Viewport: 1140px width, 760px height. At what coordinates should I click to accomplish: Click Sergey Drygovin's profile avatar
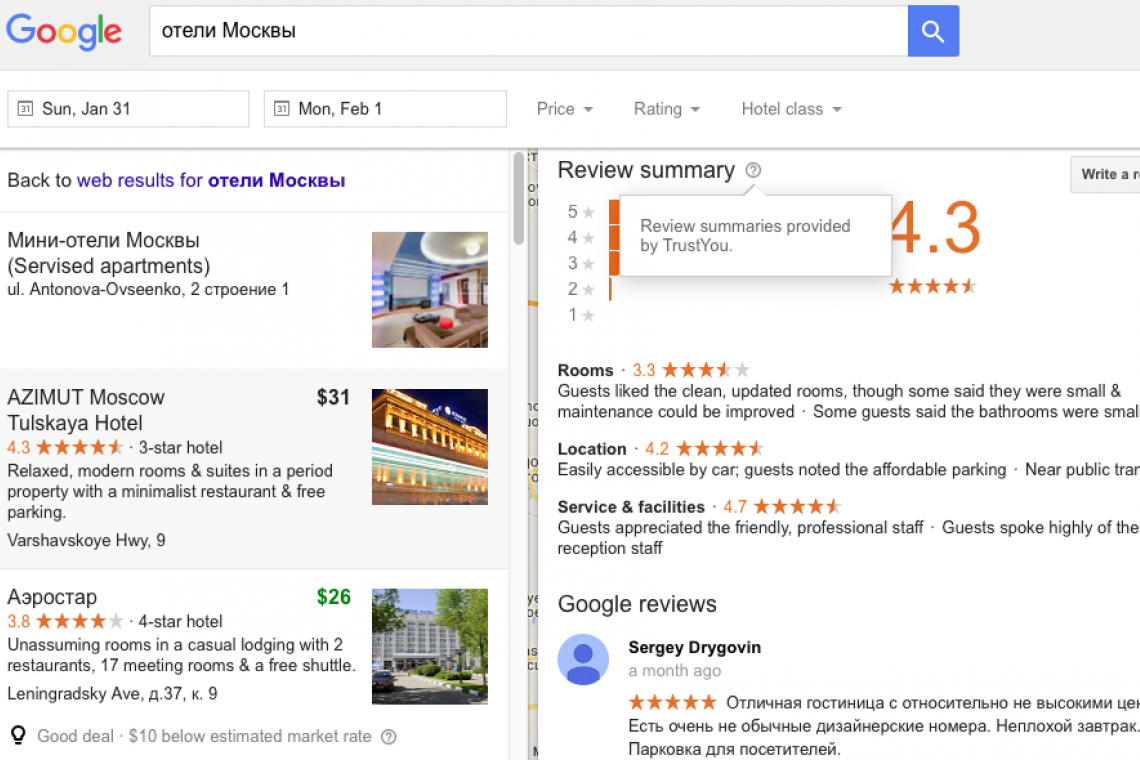[583, 659]
